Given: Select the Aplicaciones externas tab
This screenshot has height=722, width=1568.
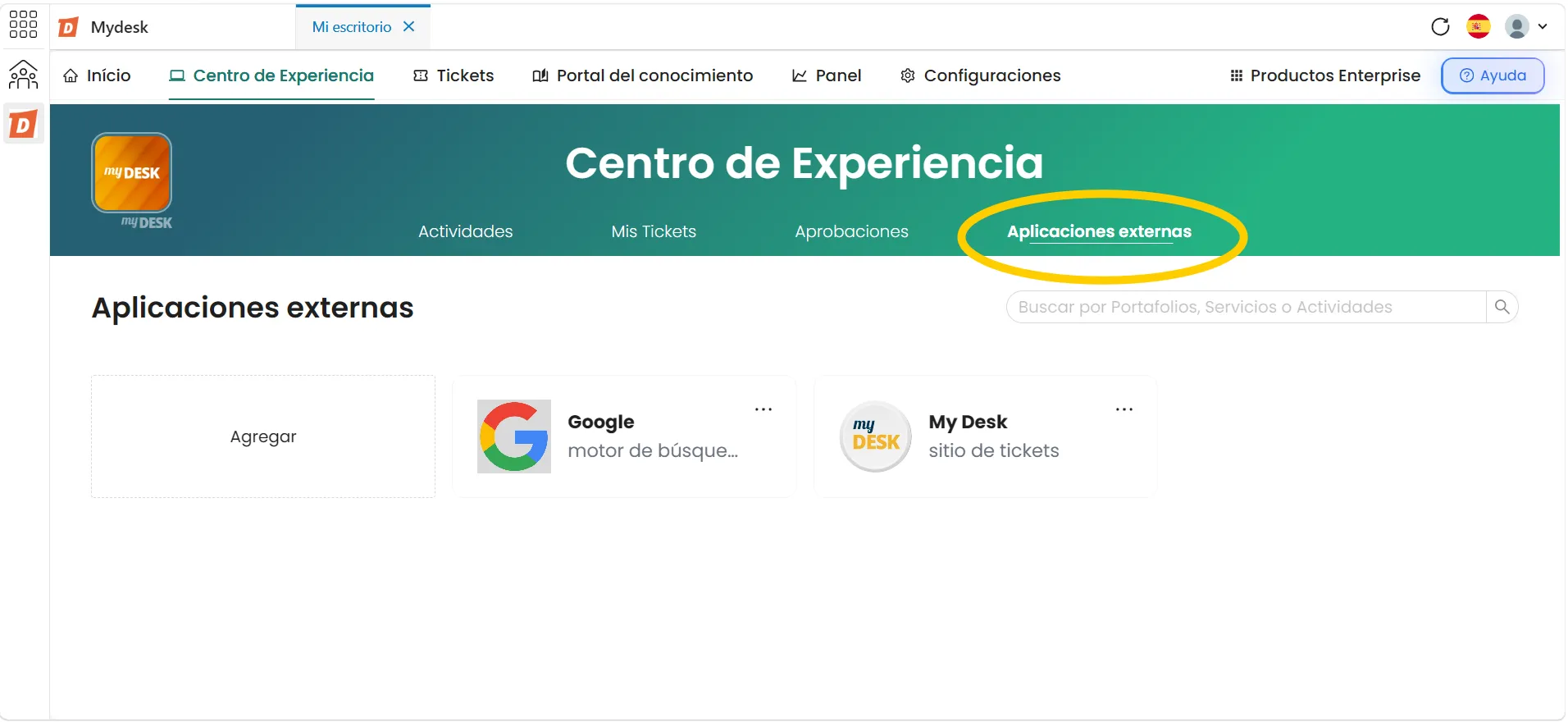Looking at the screenshot, I should coord(1099,231).
